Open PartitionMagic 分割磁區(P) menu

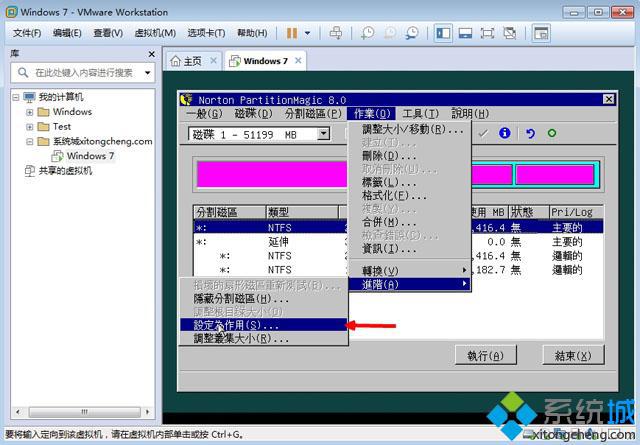tap(313, 113)
